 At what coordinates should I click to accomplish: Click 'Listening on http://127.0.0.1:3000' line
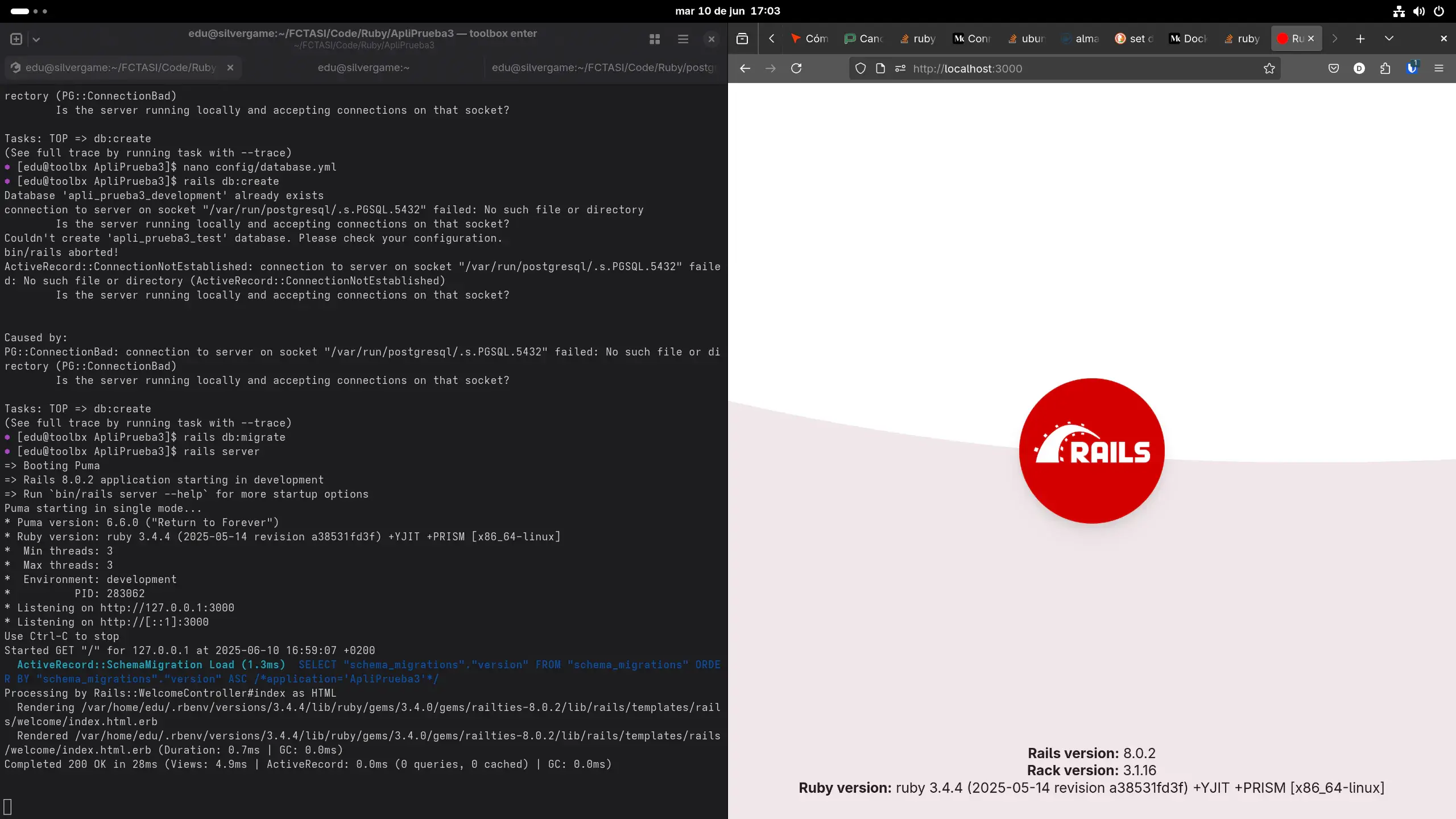pyautogui.click(x=119, y=608)
